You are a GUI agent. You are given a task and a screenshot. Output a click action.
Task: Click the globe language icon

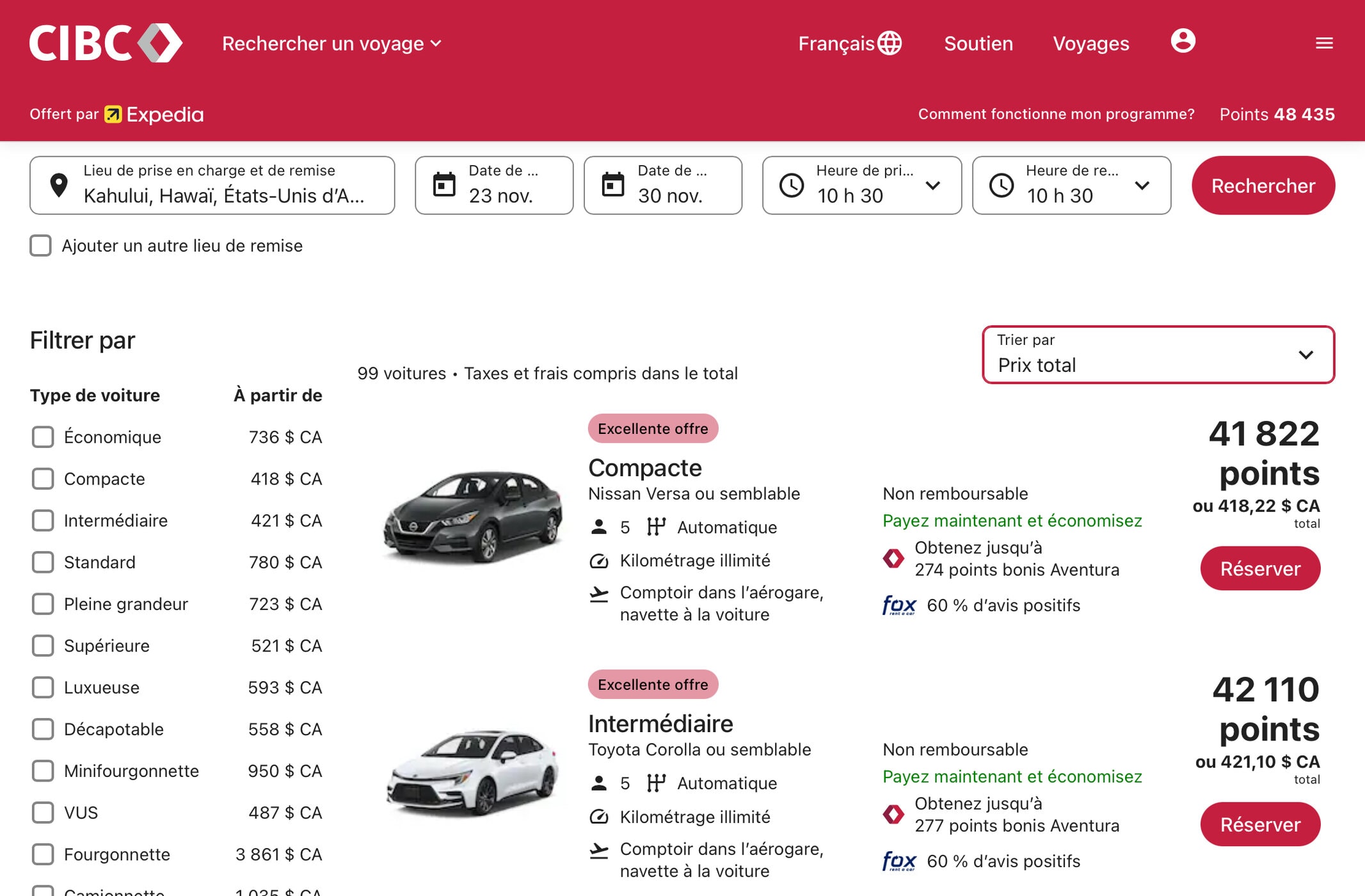tap(890, 43)
